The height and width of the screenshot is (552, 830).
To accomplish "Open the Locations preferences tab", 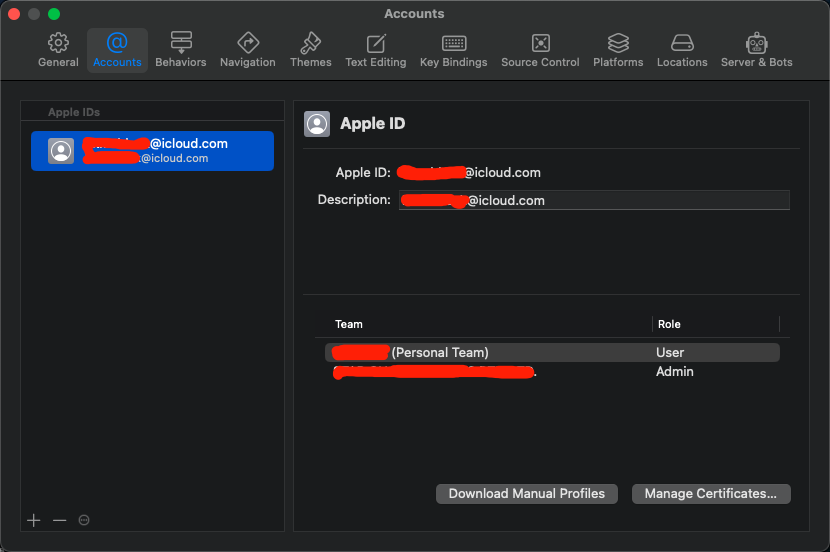I will pyautogui.click(x=682, y=51).
